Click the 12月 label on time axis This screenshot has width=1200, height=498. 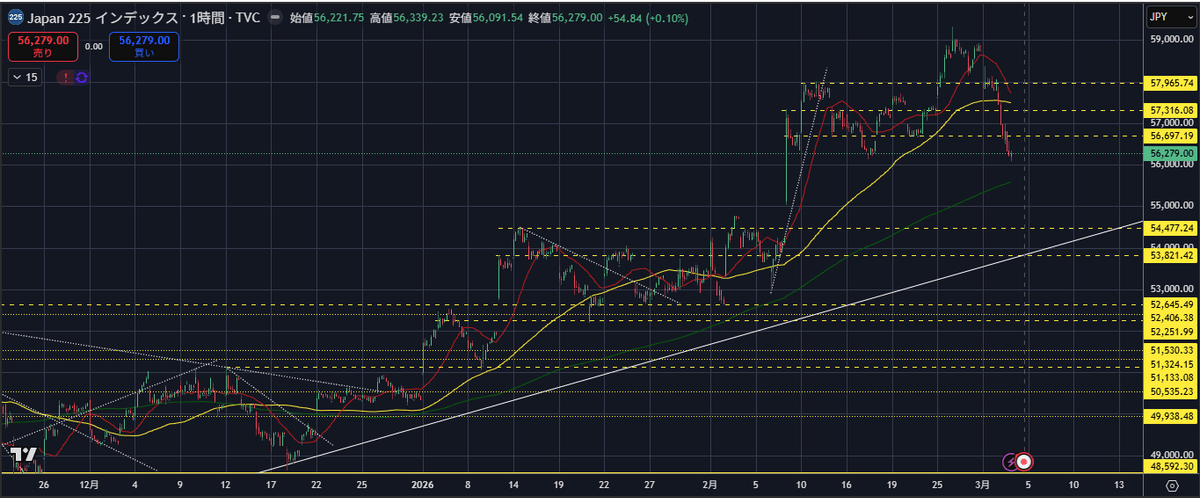88,484
